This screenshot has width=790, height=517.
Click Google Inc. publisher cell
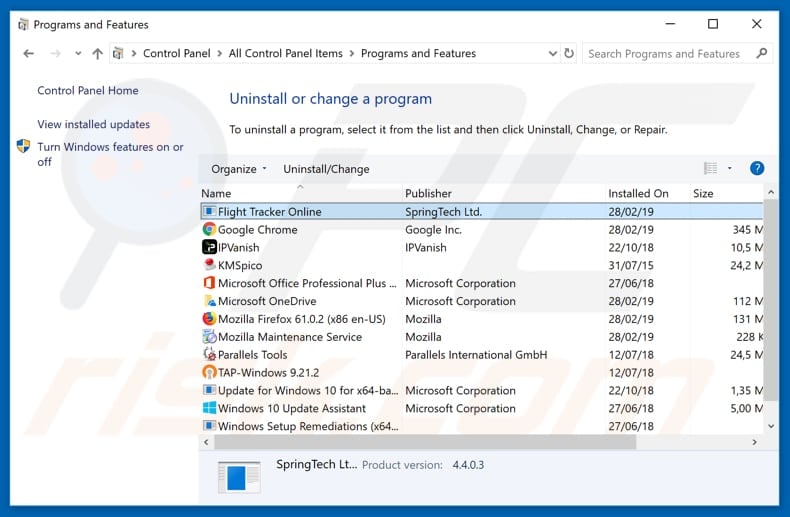tap(433, 230)
